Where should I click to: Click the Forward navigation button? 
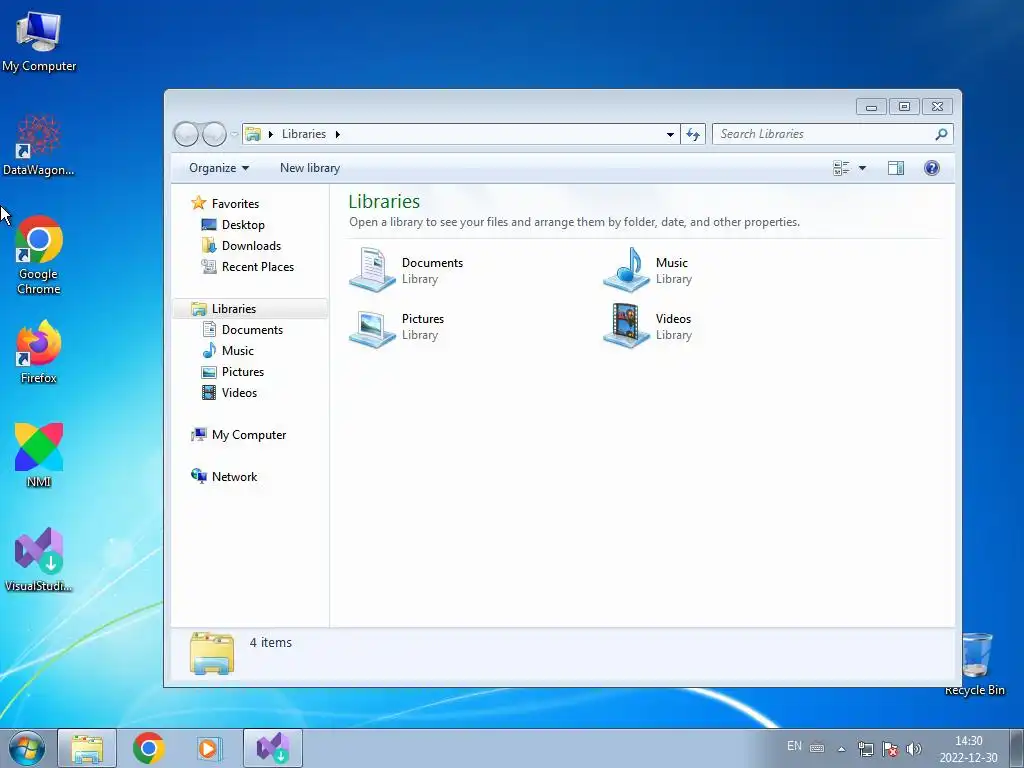214,134
